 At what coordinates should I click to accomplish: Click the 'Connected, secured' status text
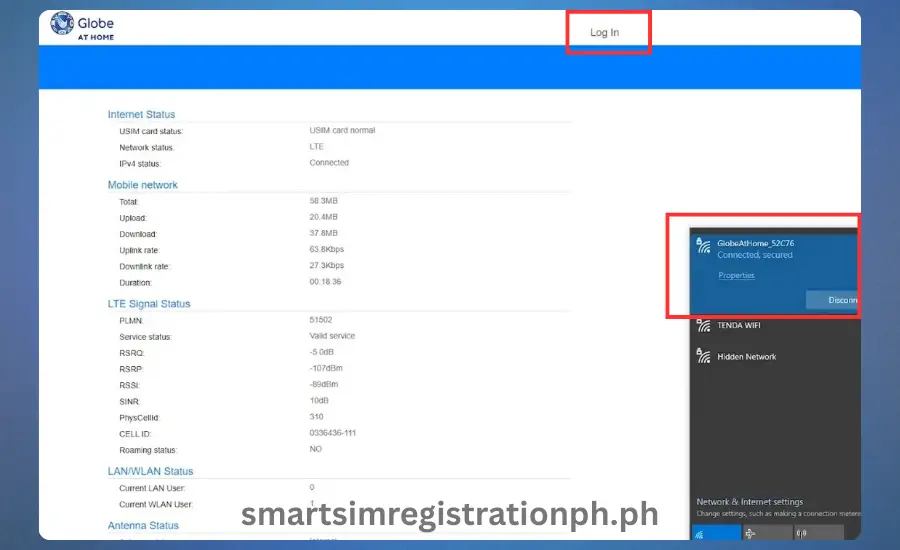pos(755,255)
